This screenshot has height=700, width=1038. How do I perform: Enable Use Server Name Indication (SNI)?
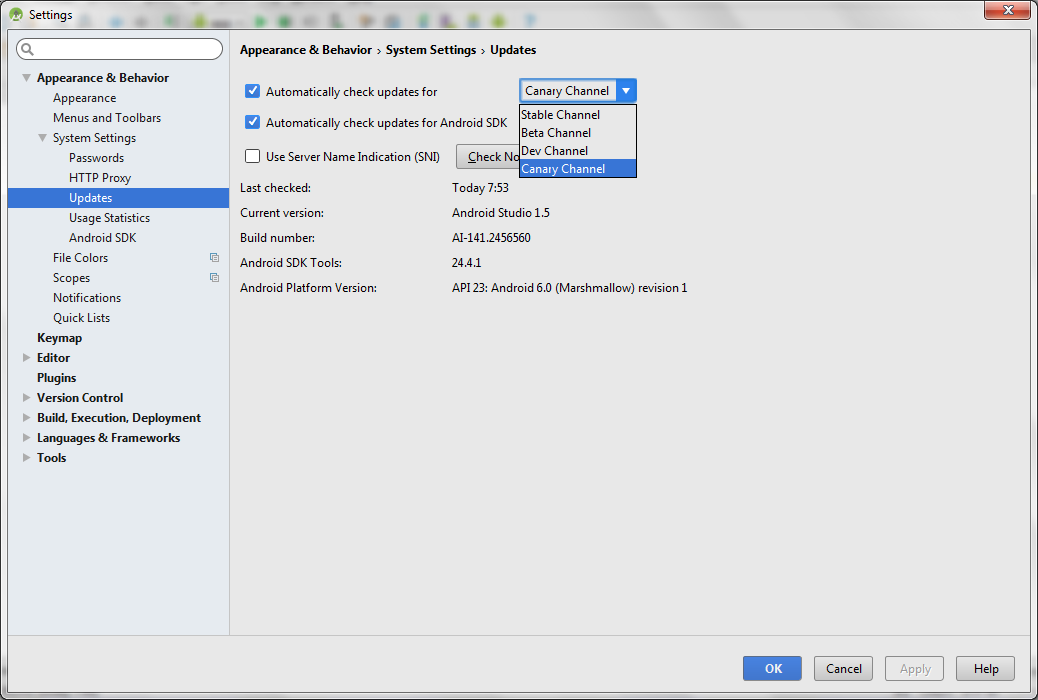[252, 156]
